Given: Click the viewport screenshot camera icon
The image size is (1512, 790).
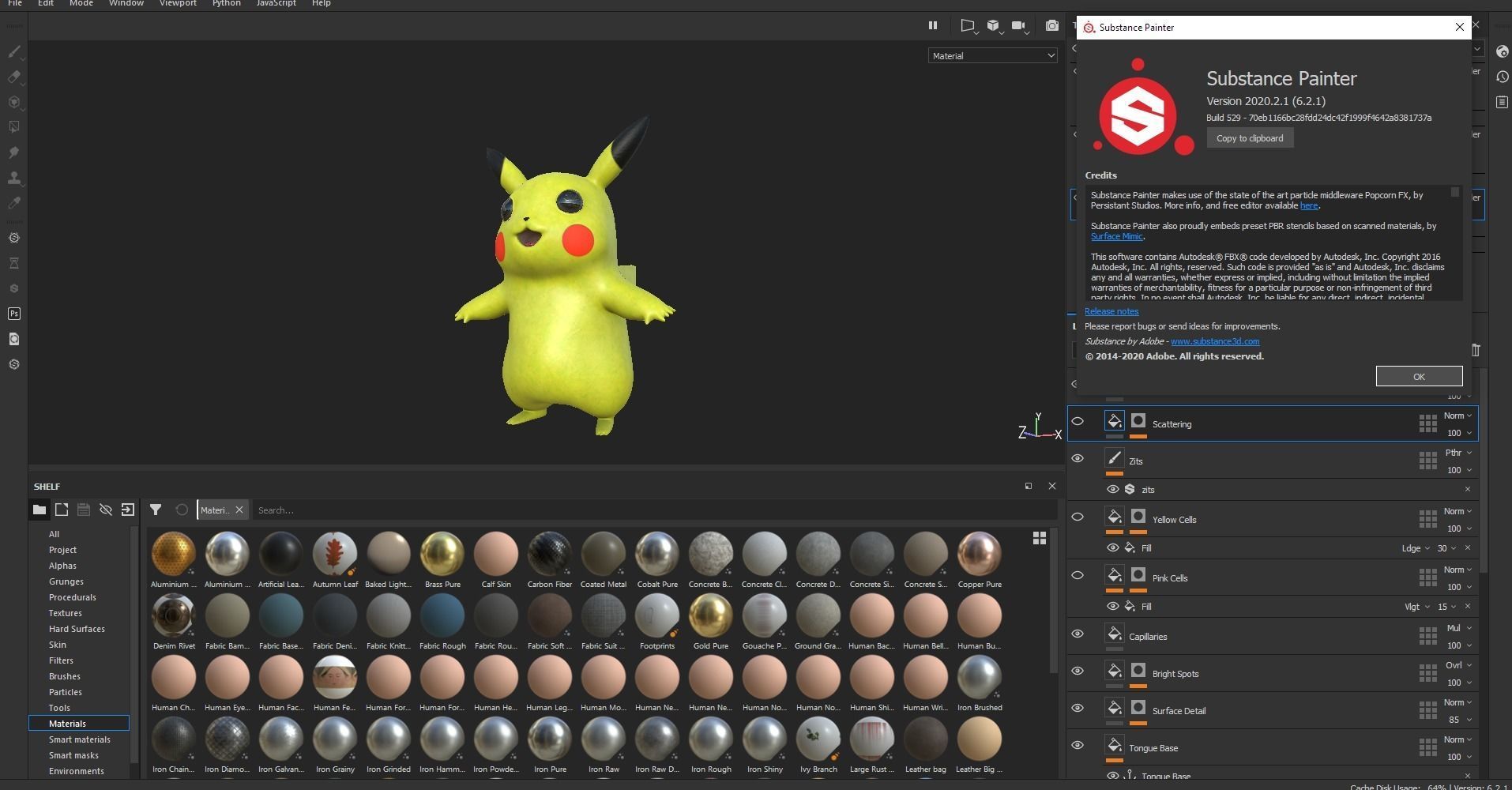Looking at the screenshot, I should tap(1051, 26).
